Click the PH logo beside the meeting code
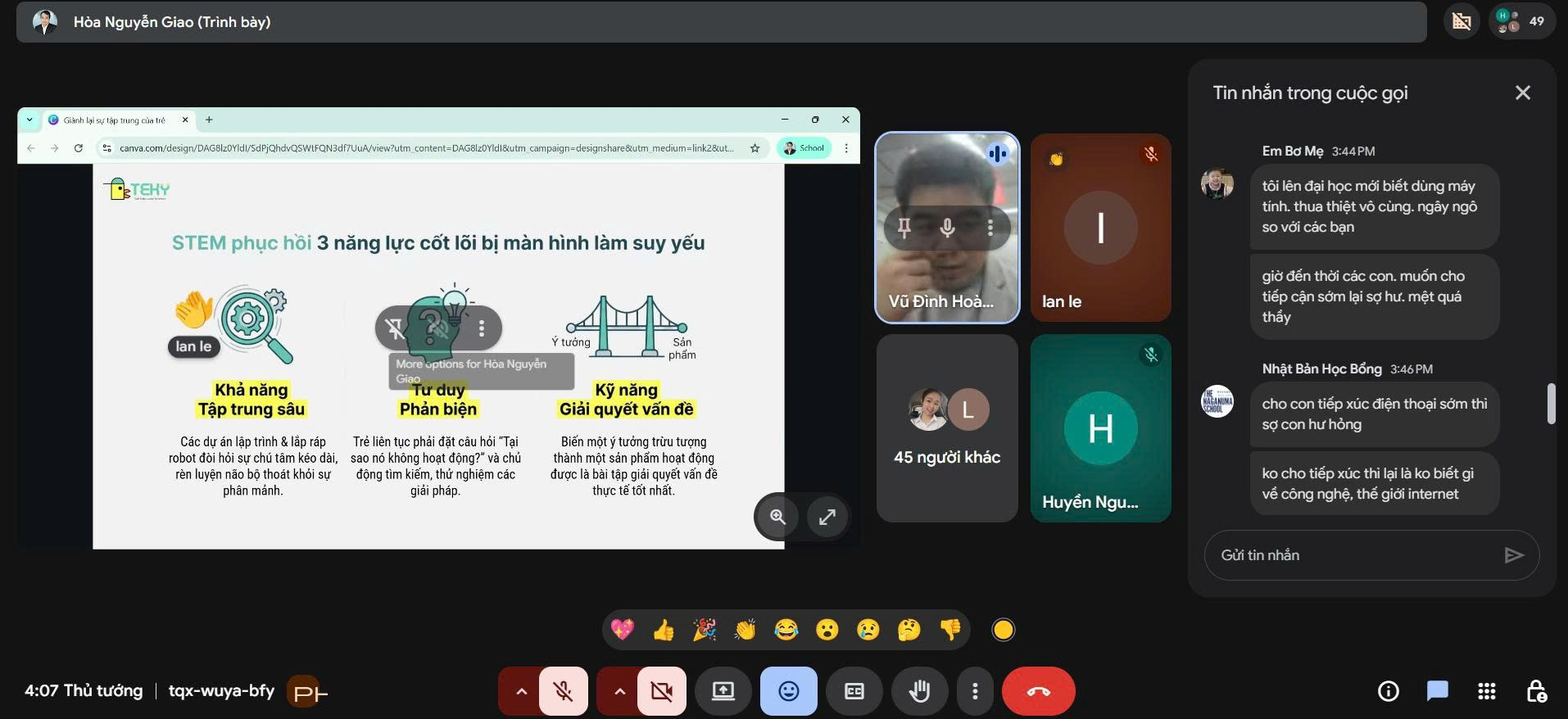The height and width of the screenshot is (719, 1568). pos(307,692)
